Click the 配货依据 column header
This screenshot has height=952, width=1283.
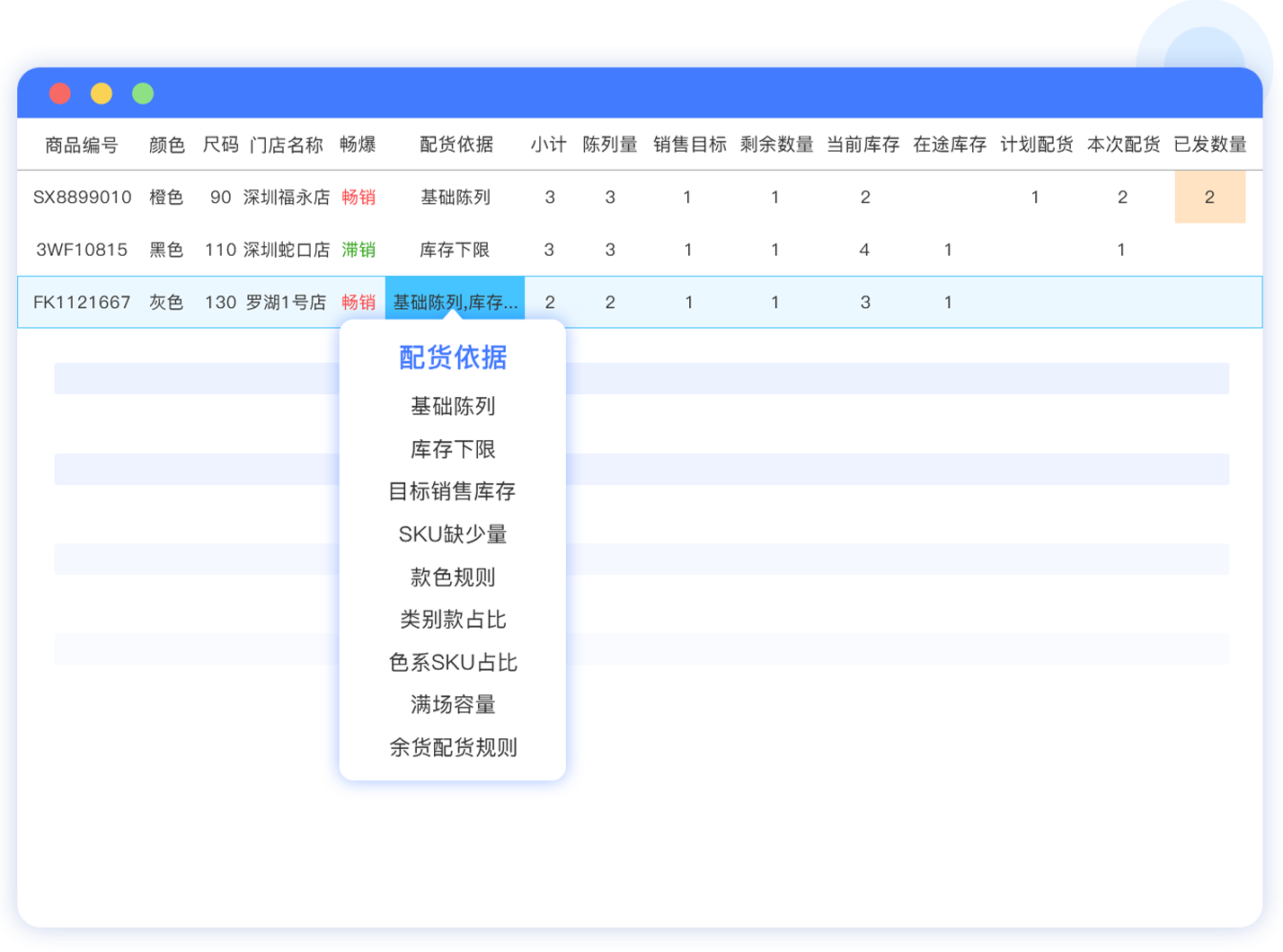[456, 145]
